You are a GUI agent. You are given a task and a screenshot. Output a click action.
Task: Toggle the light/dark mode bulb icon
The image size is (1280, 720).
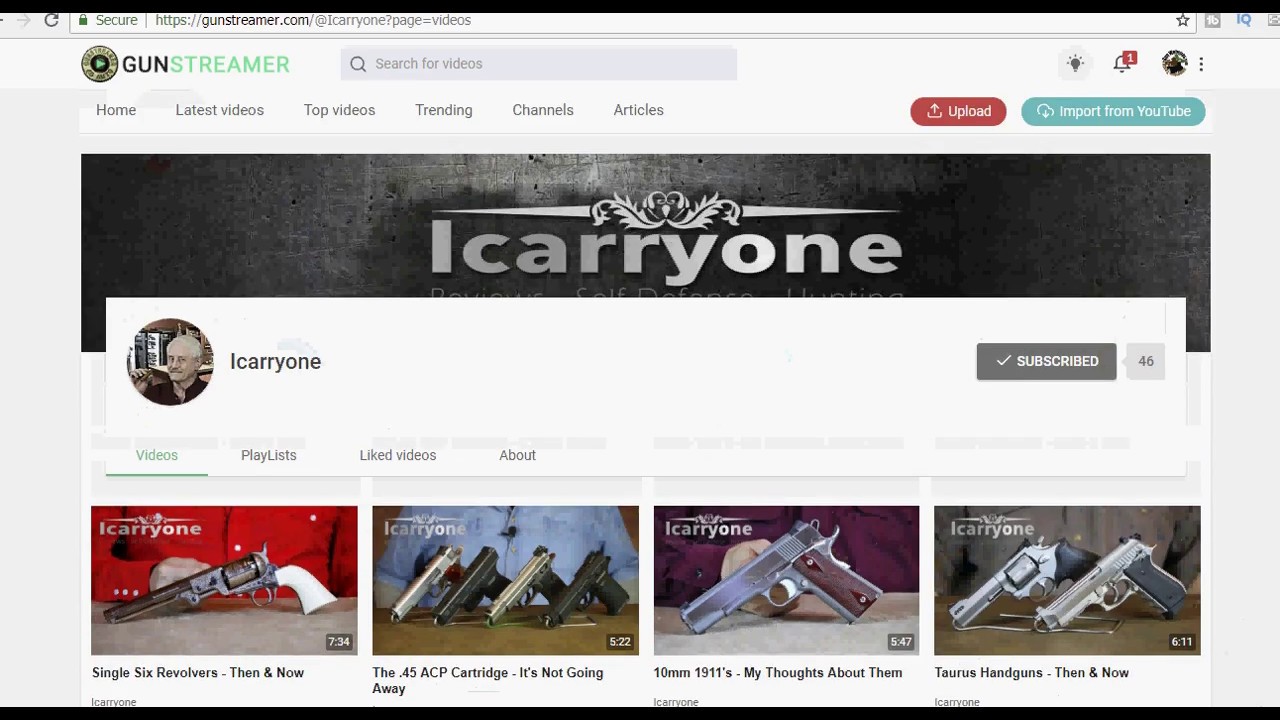[x=1075, y=63]
